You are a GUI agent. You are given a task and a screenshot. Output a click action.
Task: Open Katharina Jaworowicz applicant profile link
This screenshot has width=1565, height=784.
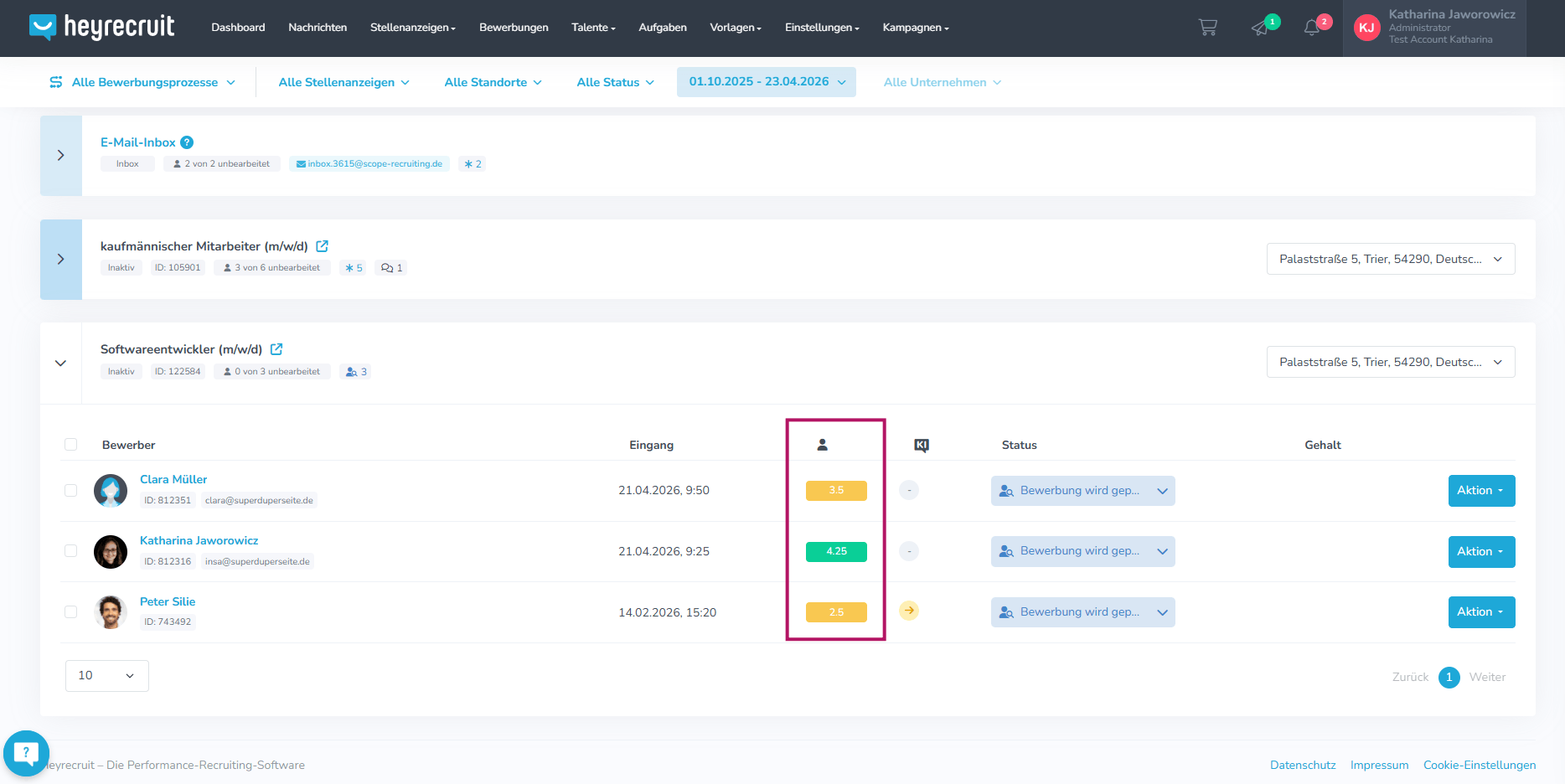click(x=199, y=541)
